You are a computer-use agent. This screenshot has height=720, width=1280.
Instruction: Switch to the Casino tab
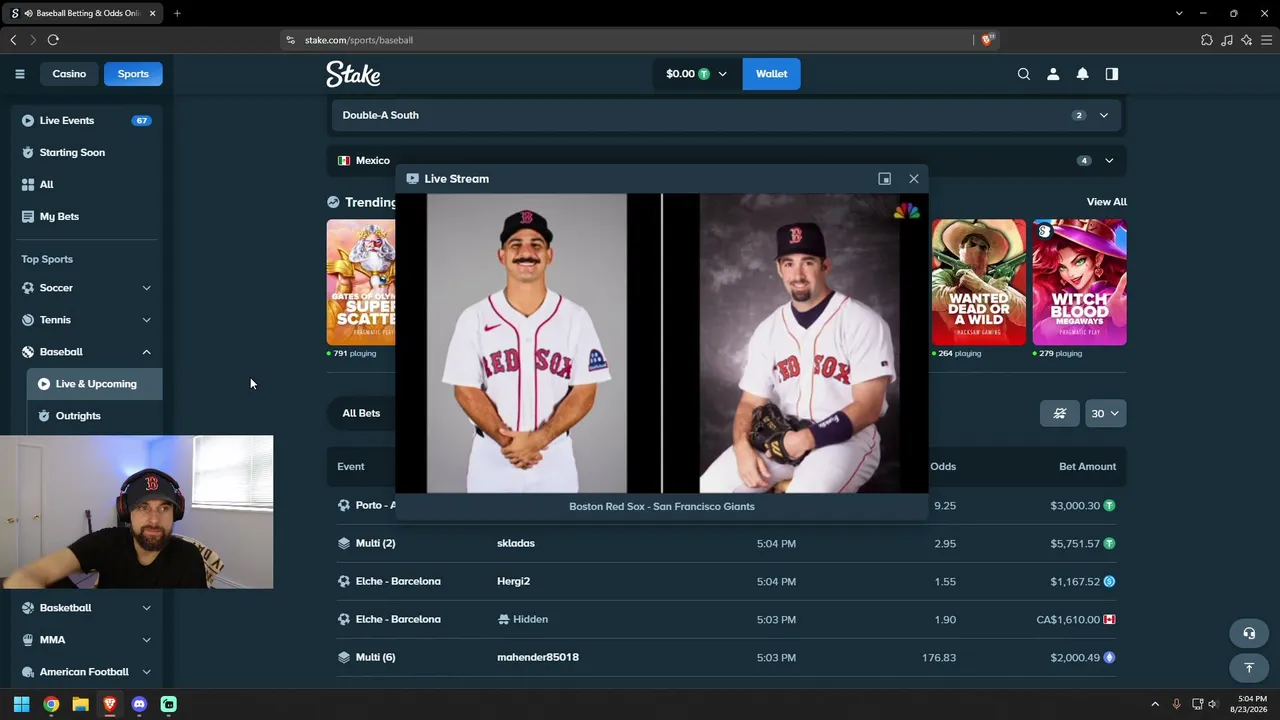pyautogui.click(x=69, y=74)
